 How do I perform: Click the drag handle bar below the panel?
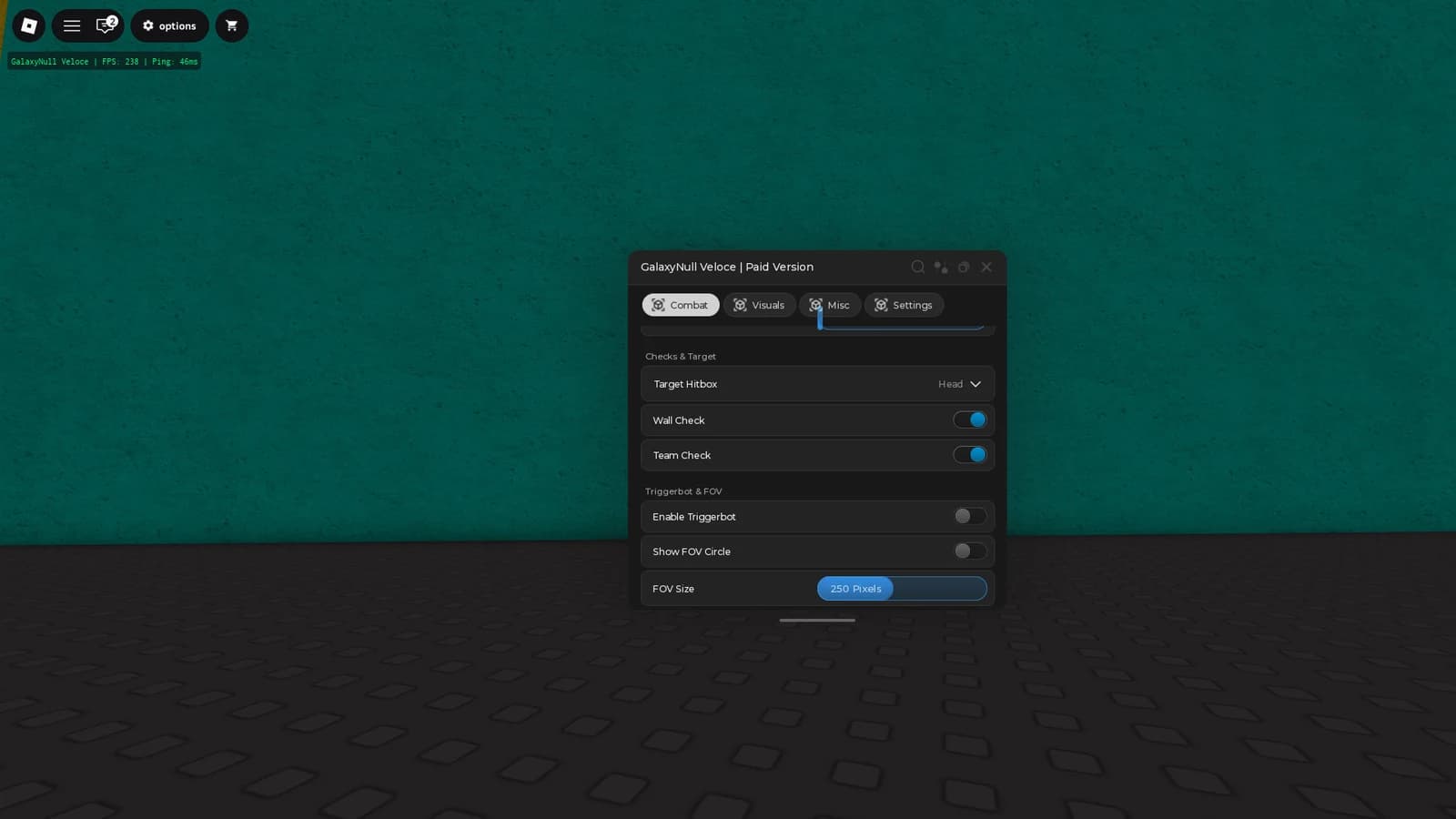[817, 621]
